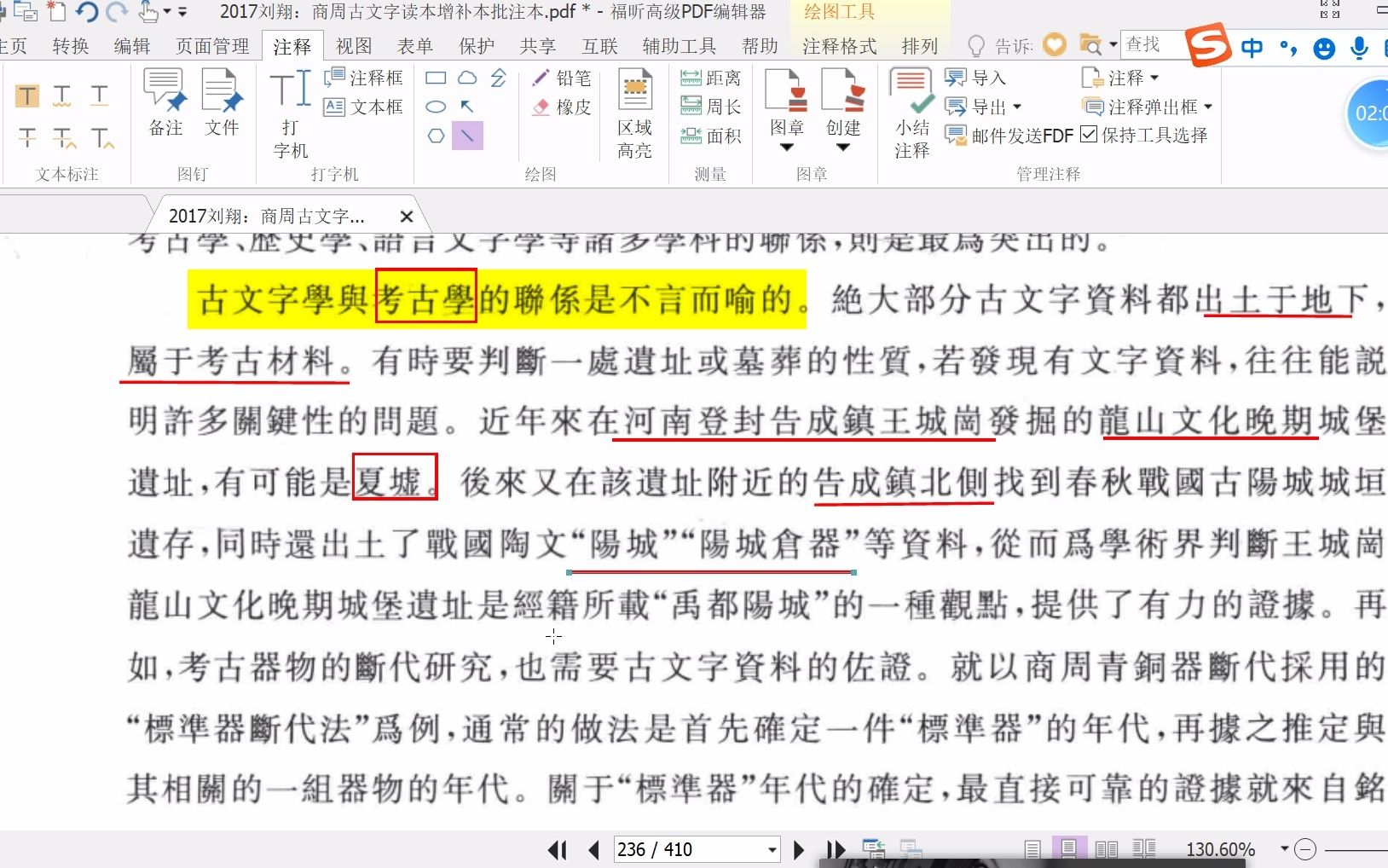Attach a 文件 file pin

click(x=222, y=104)
